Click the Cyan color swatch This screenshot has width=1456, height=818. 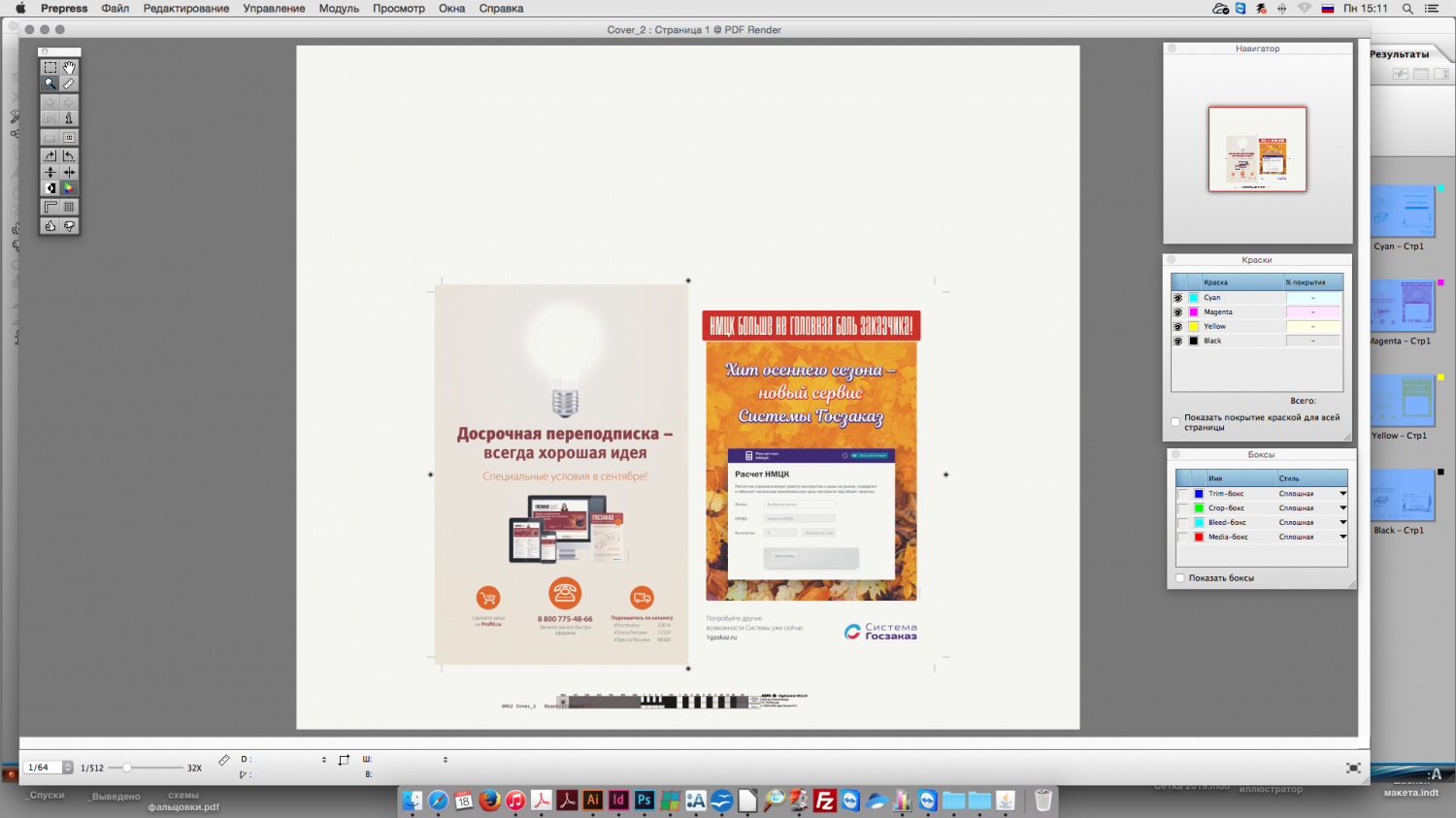click(x=1194, y=298)
